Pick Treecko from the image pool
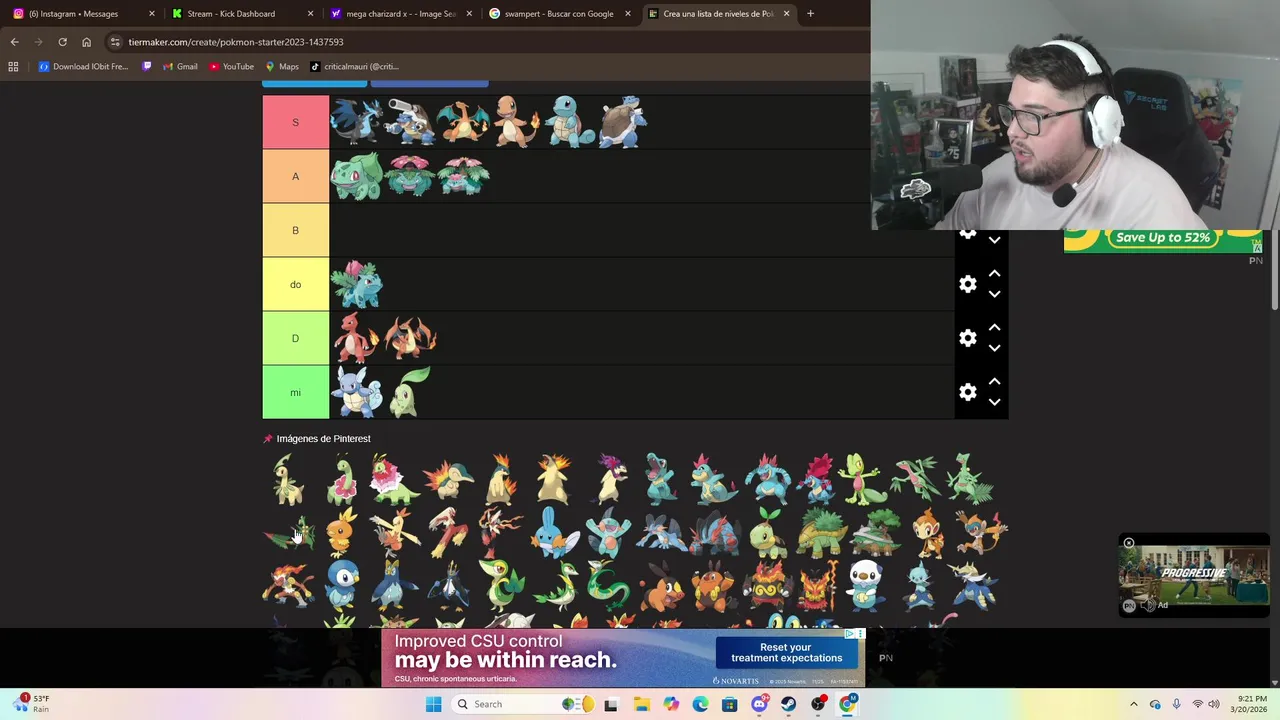Viewport: 1280px width, 720px height. [862, 479]
